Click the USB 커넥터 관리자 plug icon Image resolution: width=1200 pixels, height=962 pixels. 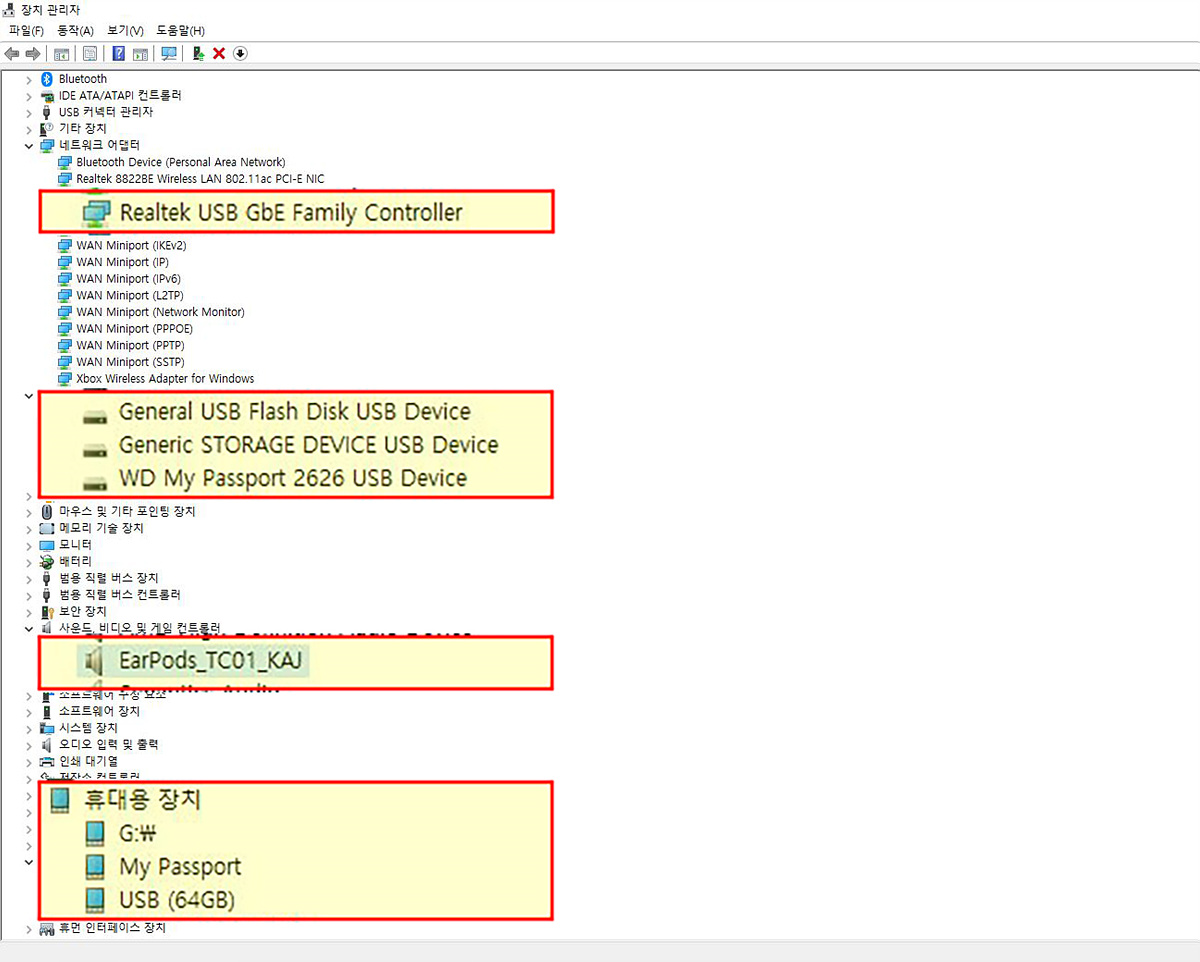coord(46,112)
